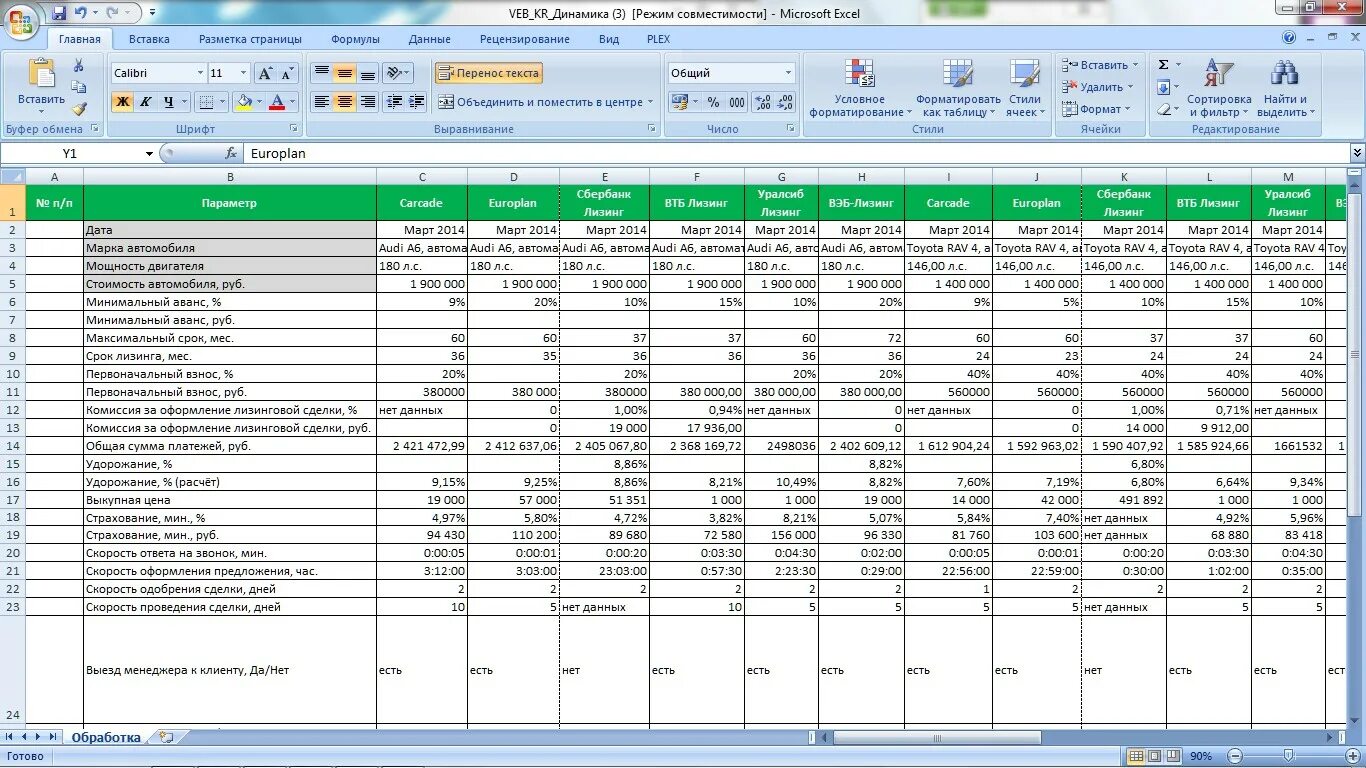Image resolution: width=1366 pixels, height=768 pixels.
Task: Click the Undo arrow in quick access toolbar
Action: (81, 13)
